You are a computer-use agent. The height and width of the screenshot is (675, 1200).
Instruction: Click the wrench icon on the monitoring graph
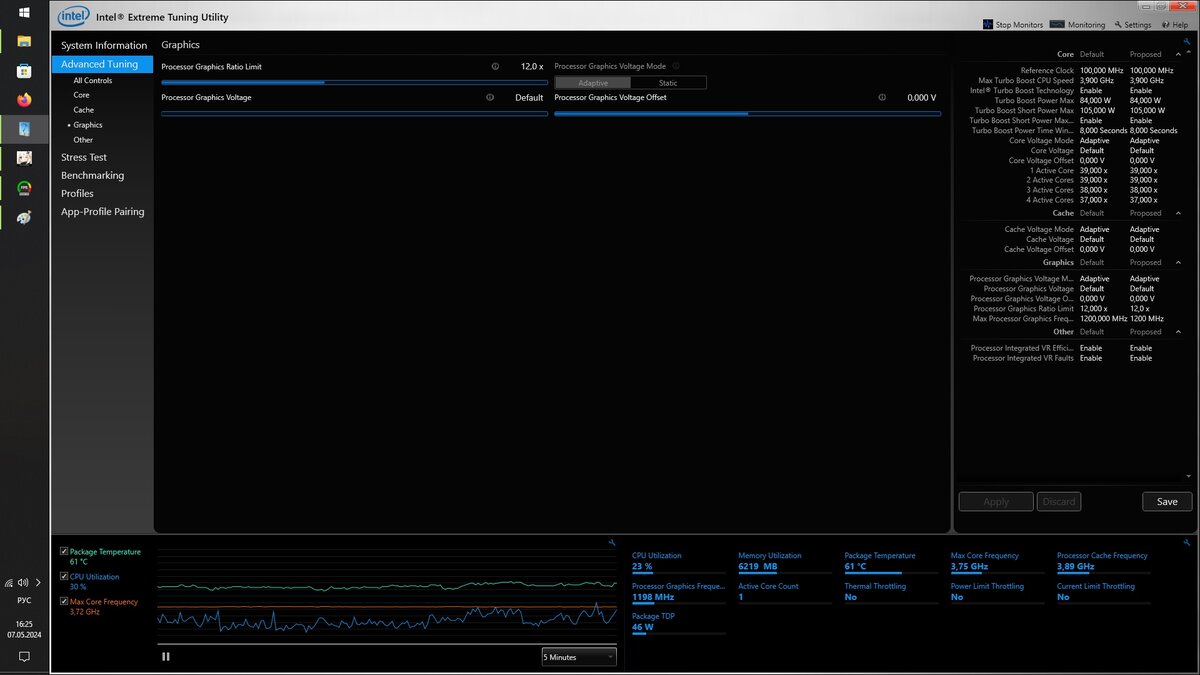[x=611, y=542]
